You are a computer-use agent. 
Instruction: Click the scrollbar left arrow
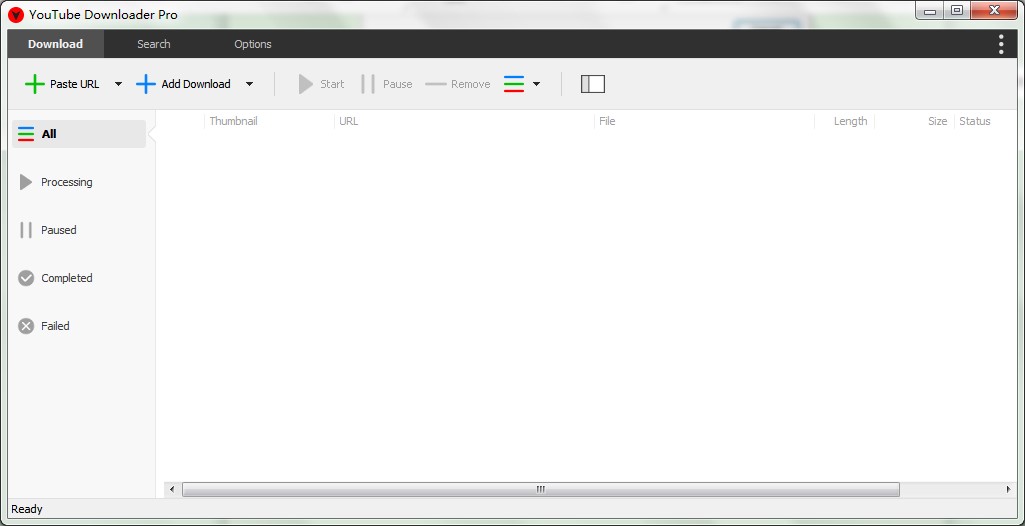tap(172, 489)
